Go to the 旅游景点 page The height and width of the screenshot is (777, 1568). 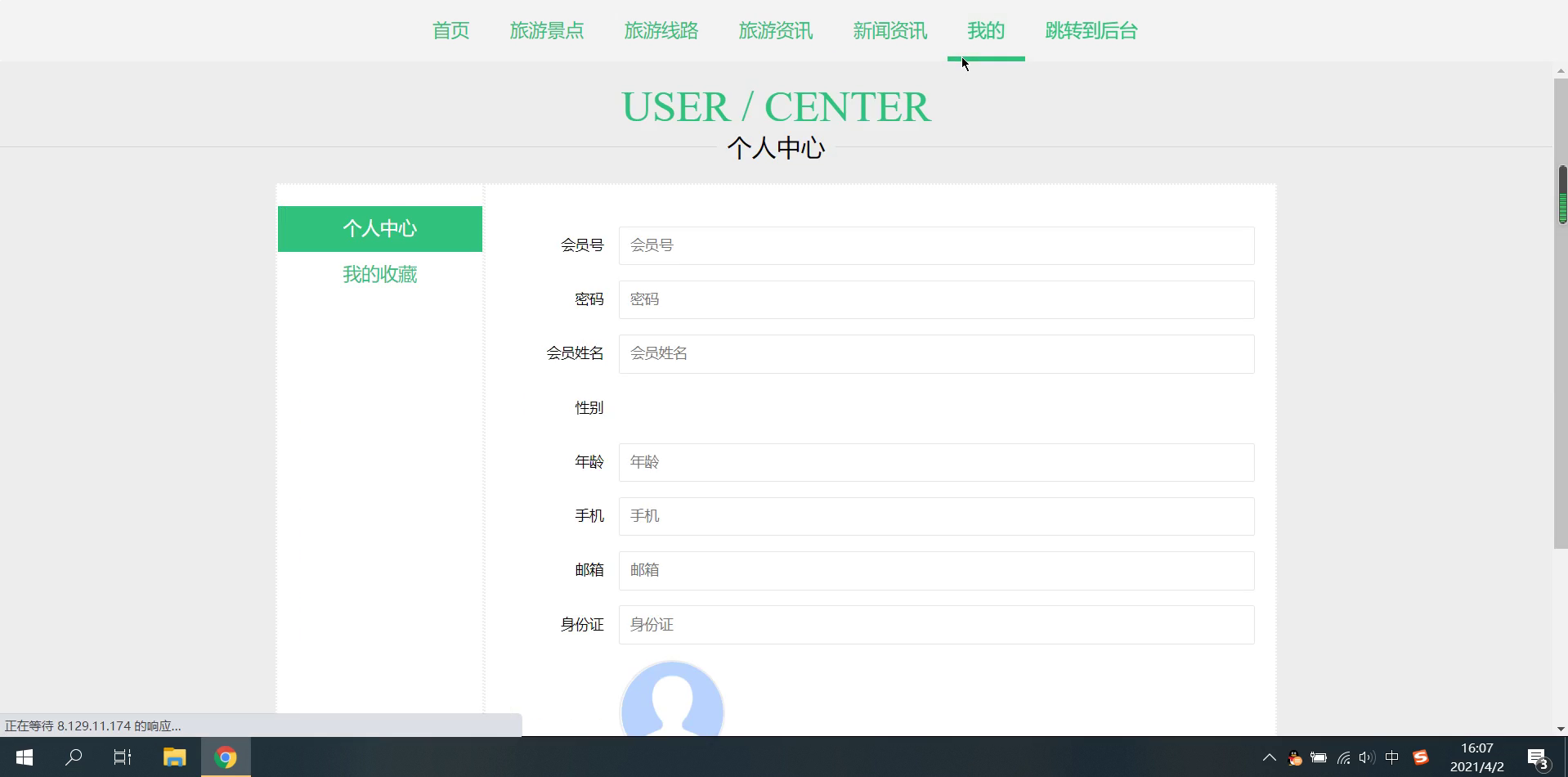547,31
